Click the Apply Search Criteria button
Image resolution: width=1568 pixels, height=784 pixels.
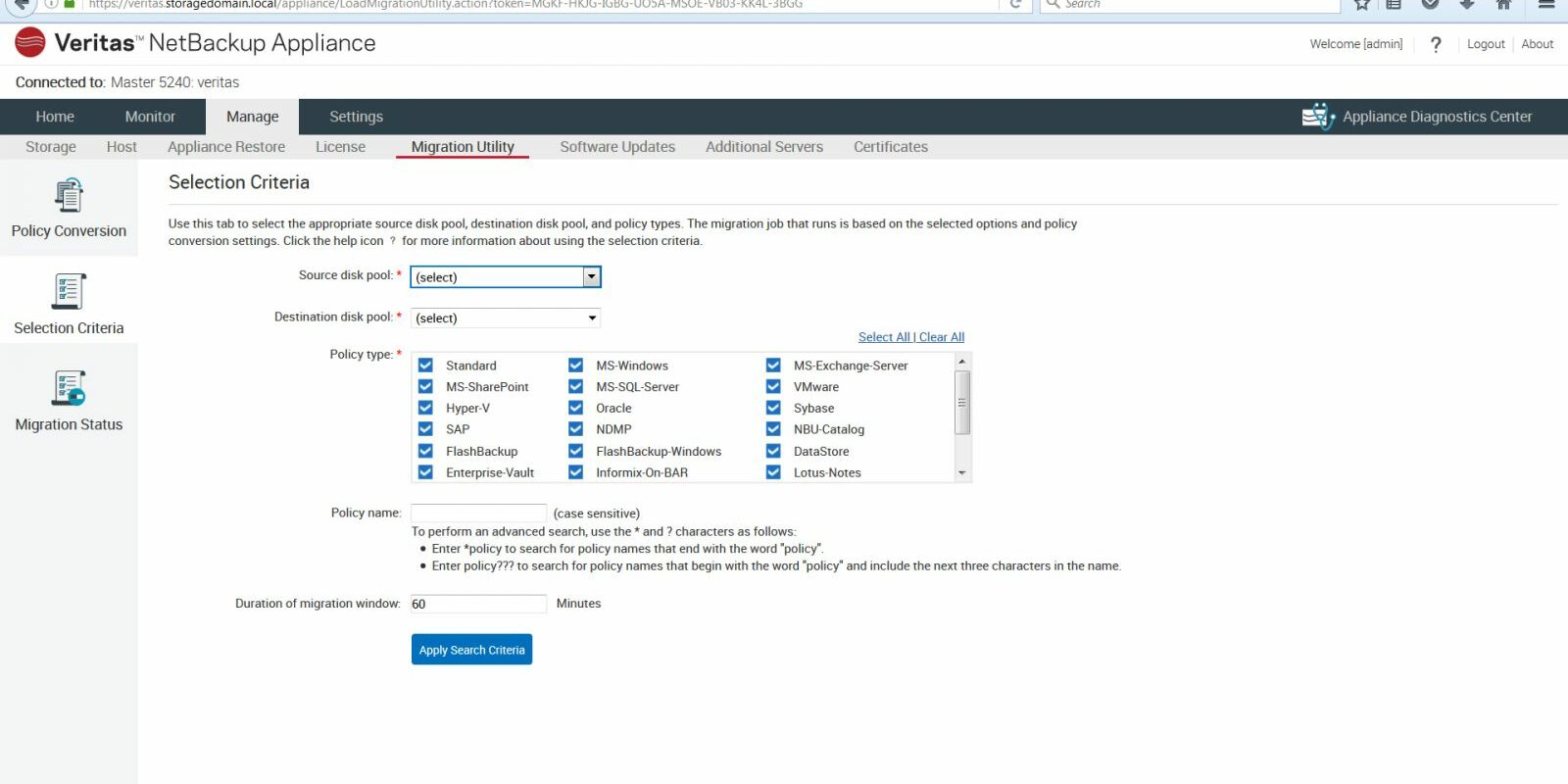point(471,650)
